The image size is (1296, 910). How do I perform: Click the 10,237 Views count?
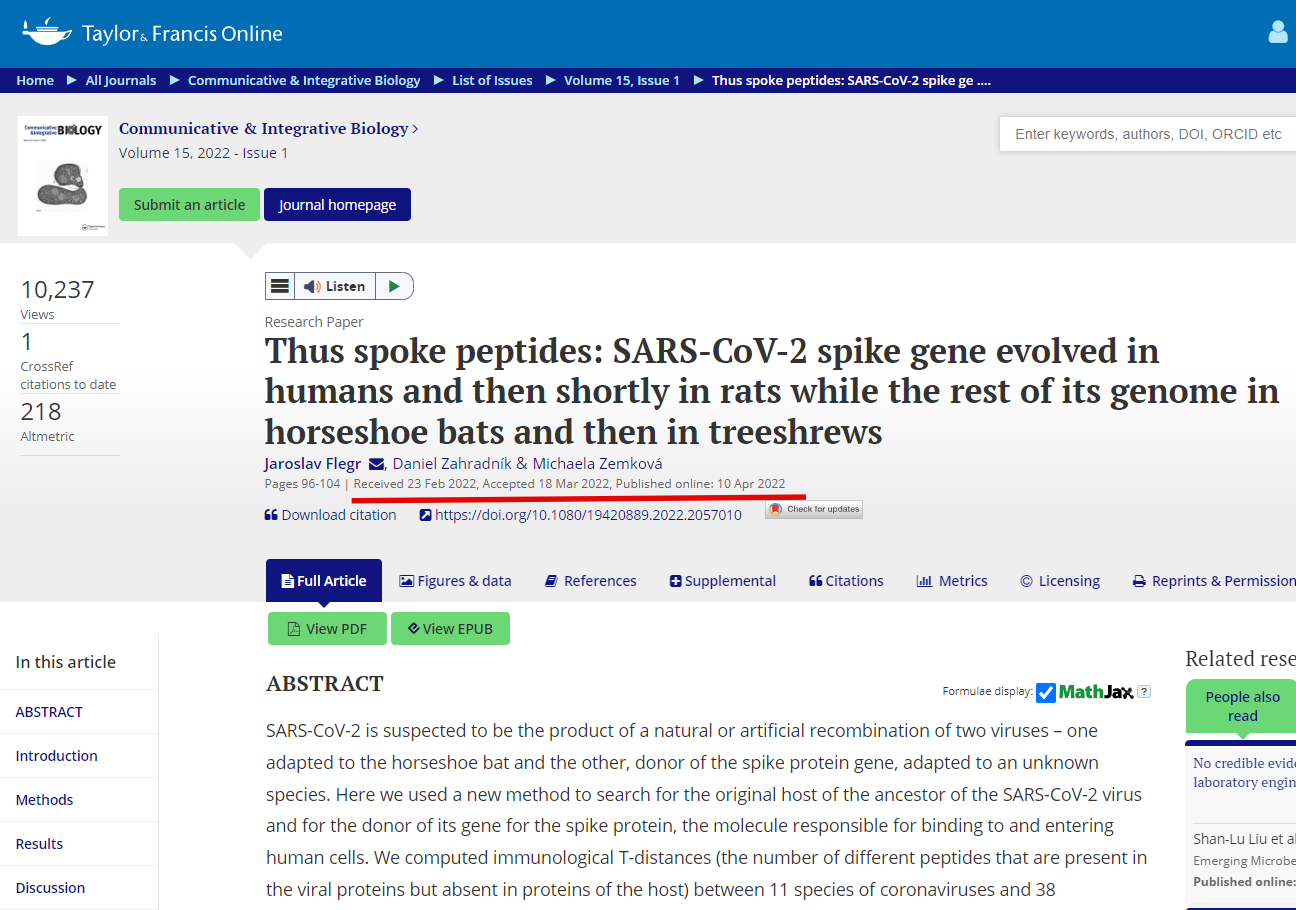click(58, 290)
